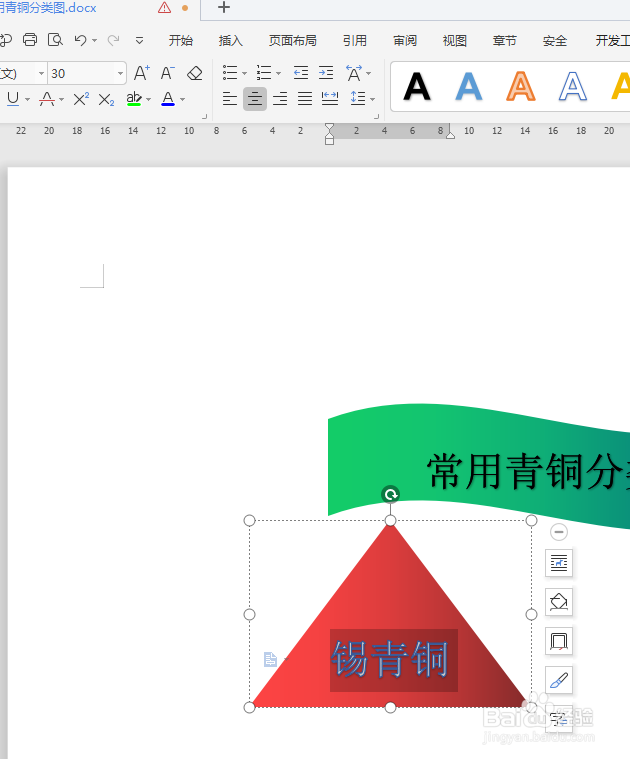
Task: Click the print icon in quick access toolbar
Action: [30, 40]
